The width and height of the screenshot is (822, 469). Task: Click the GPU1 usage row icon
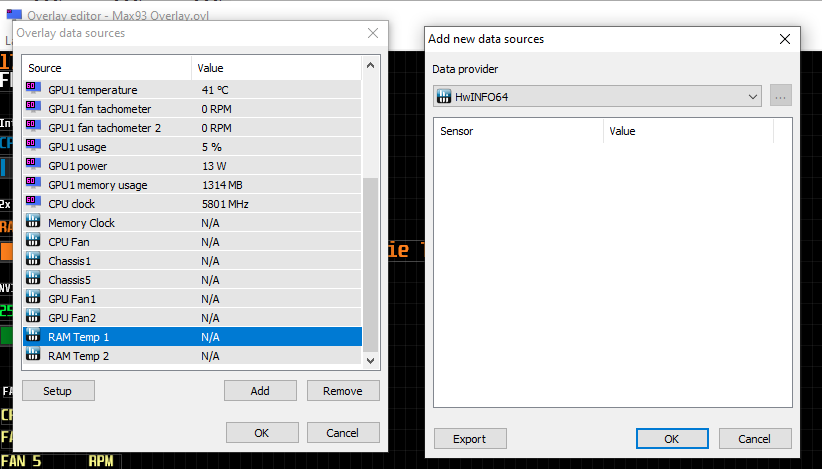click(33, 145)
